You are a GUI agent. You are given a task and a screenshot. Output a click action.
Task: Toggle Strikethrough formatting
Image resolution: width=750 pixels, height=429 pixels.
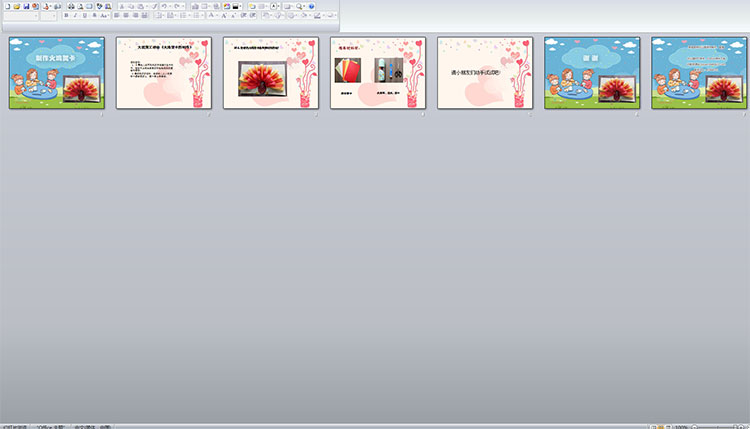pos(94,16)
